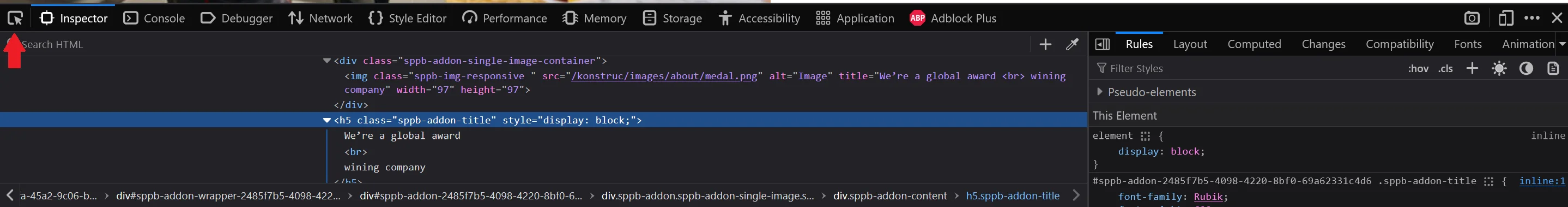Open the devtools three-dot options menu

click(1531, 19)
